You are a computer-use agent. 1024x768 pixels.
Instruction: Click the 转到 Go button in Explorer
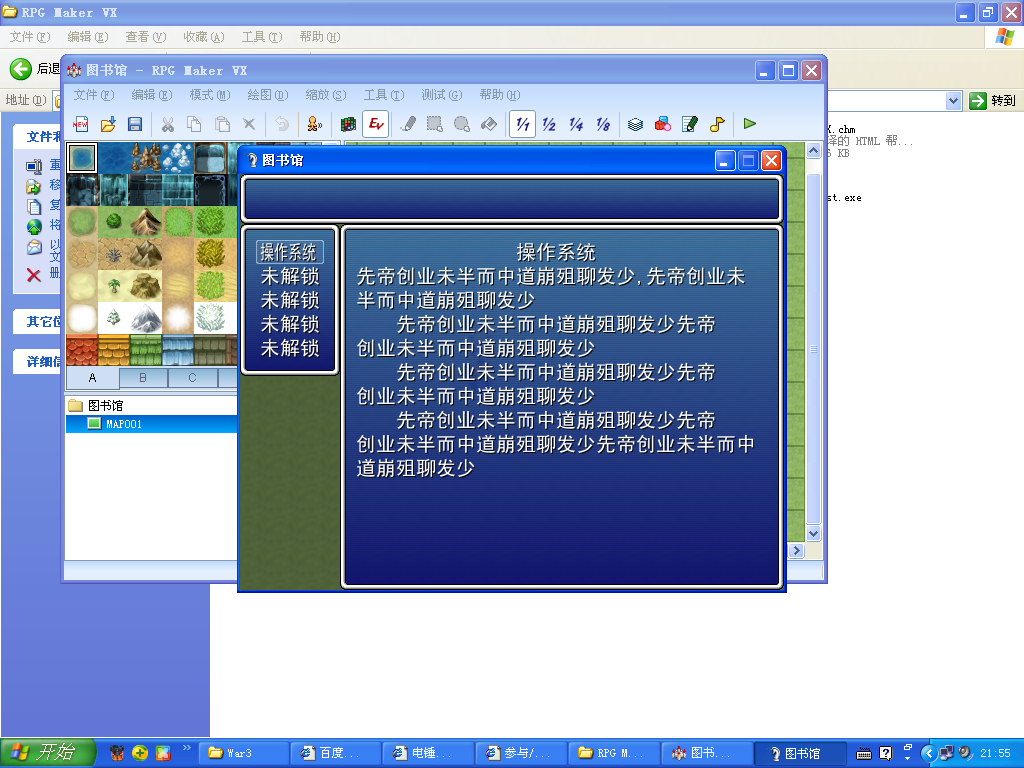coord(993,101)
